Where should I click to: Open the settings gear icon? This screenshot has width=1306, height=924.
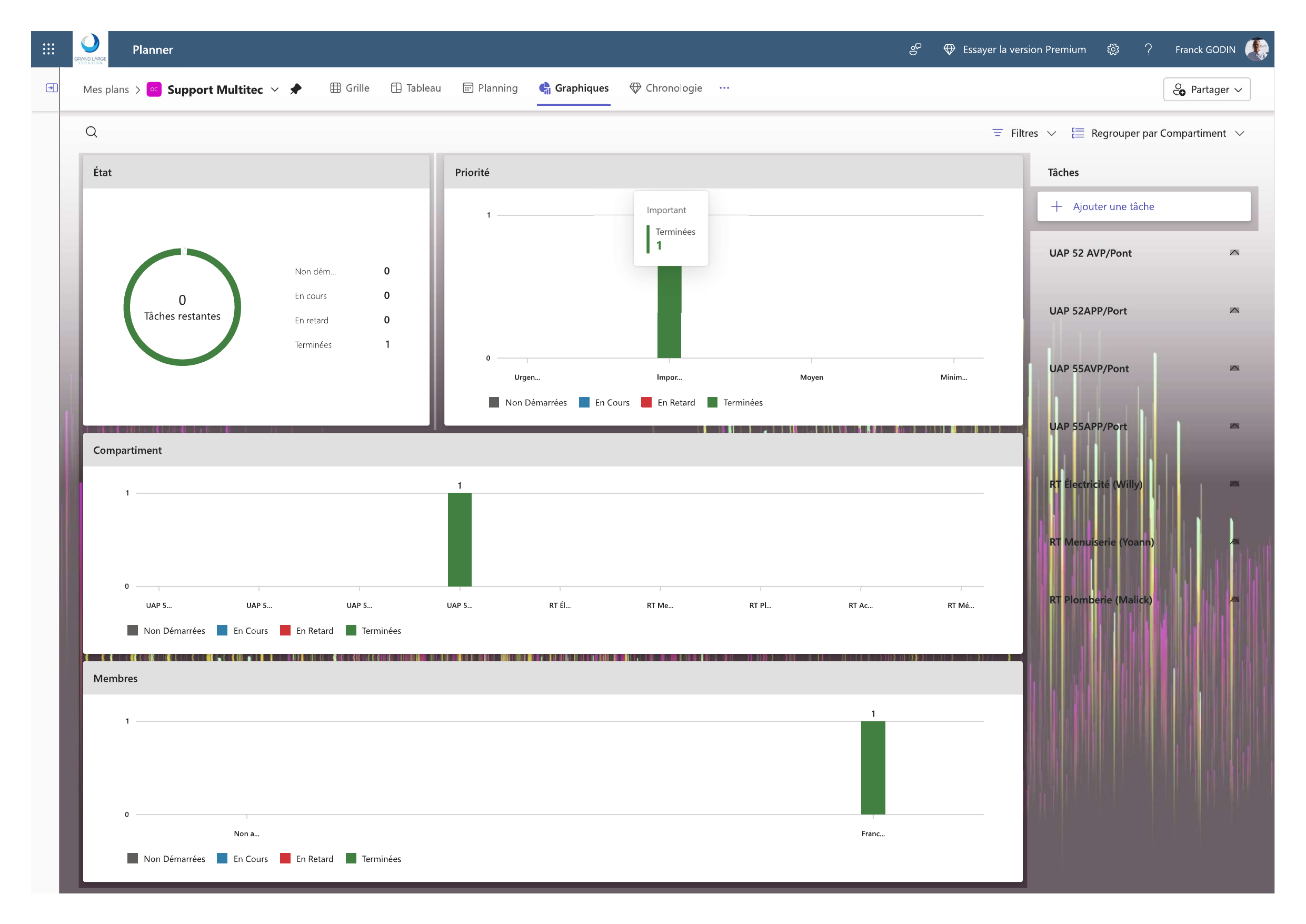pyautogui.click(x=1113, y=49)
